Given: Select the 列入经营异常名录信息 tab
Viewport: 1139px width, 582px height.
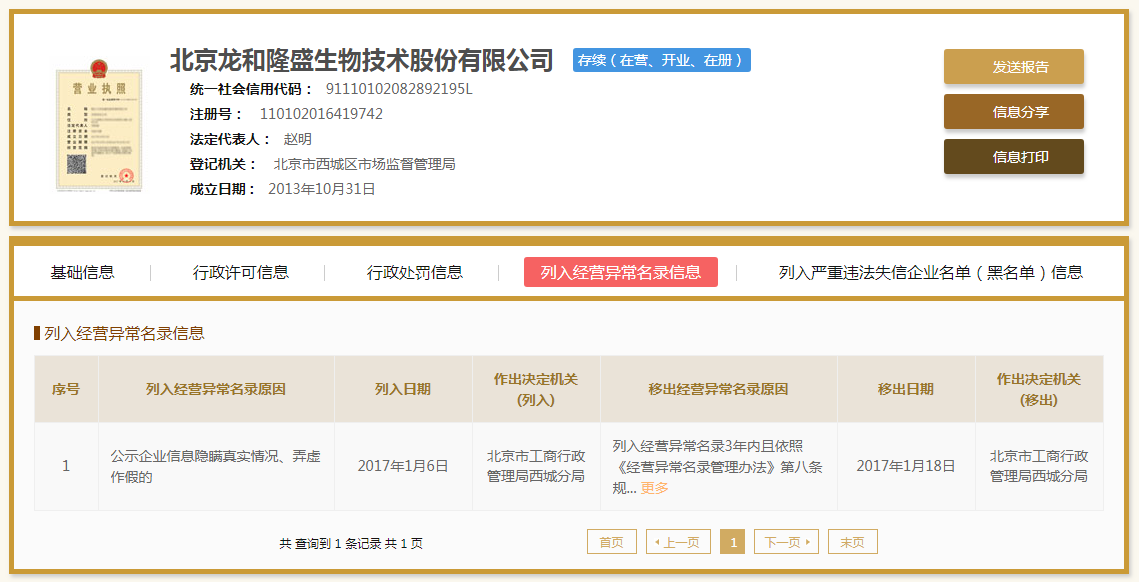Looking at the screenshot, I should tap(620, 272).
